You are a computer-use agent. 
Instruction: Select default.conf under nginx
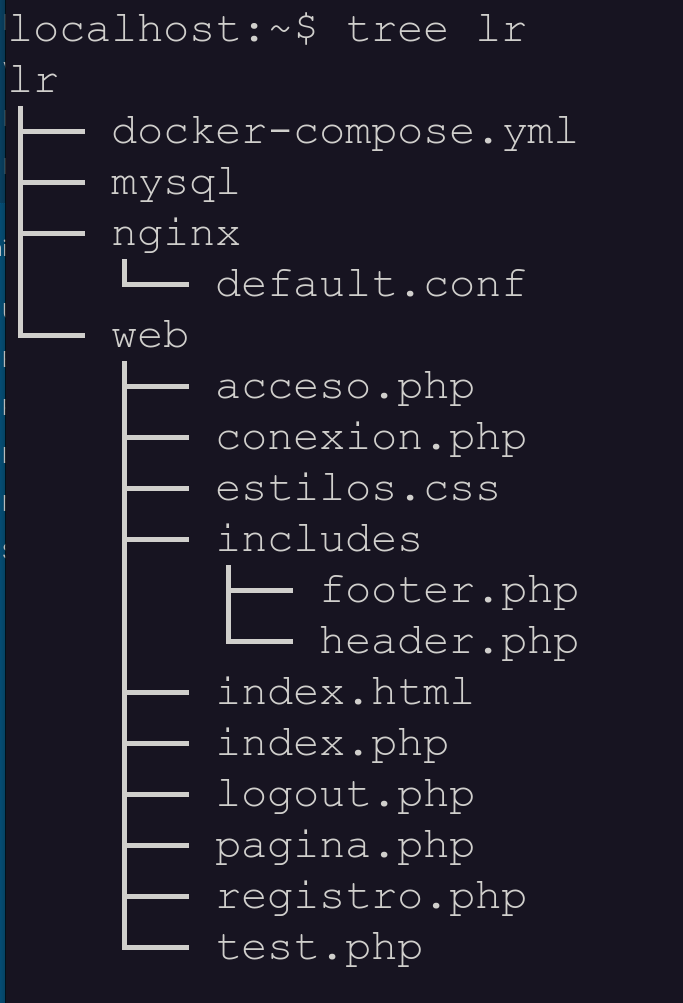coord(371,285)
